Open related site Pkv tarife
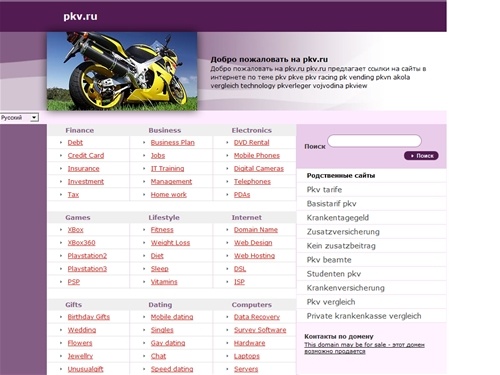This screenshot has width=500, height=375. [x=324, y=189]
